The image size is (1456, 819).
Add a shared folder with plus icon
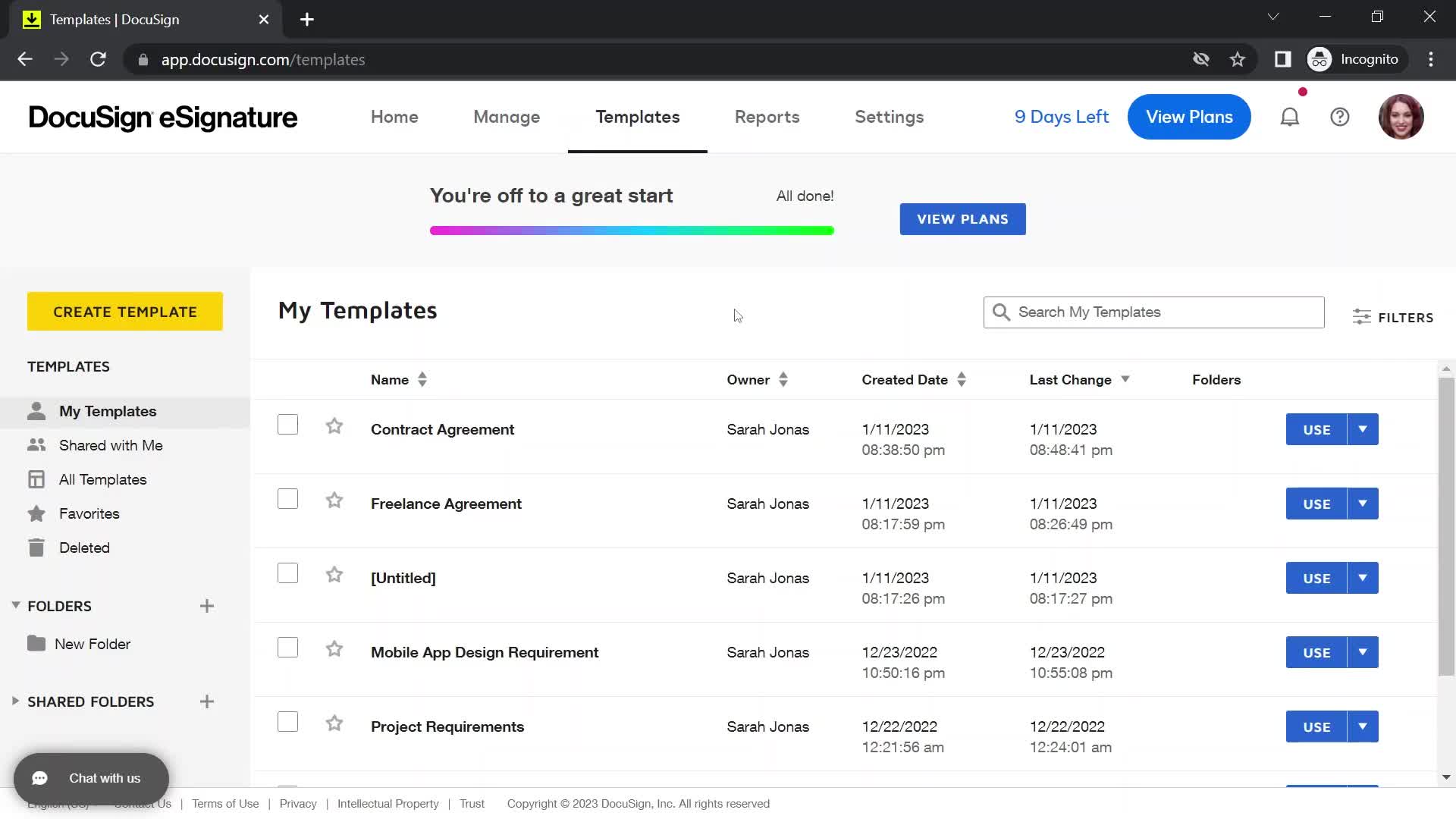(x=207, y=701)
